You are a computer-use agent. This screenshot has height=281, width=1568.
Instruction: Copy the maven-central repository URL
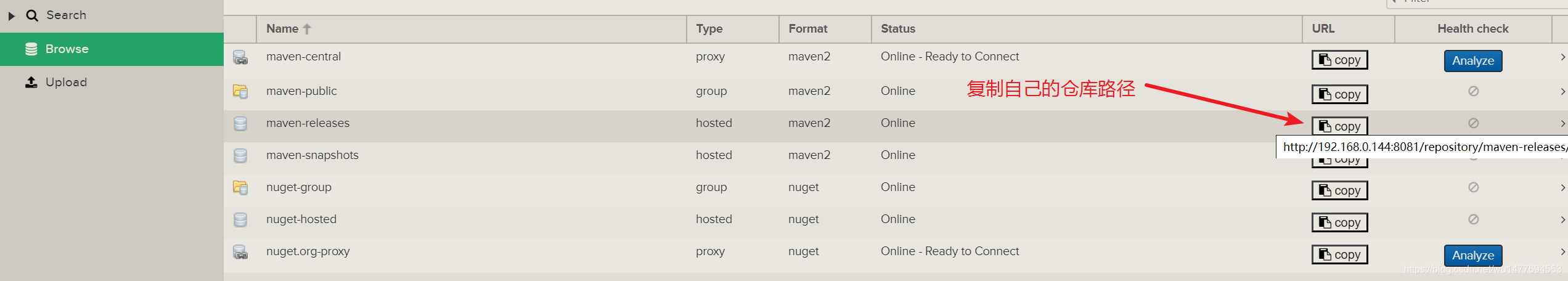pyautogui.click(x=1339, y=60)
